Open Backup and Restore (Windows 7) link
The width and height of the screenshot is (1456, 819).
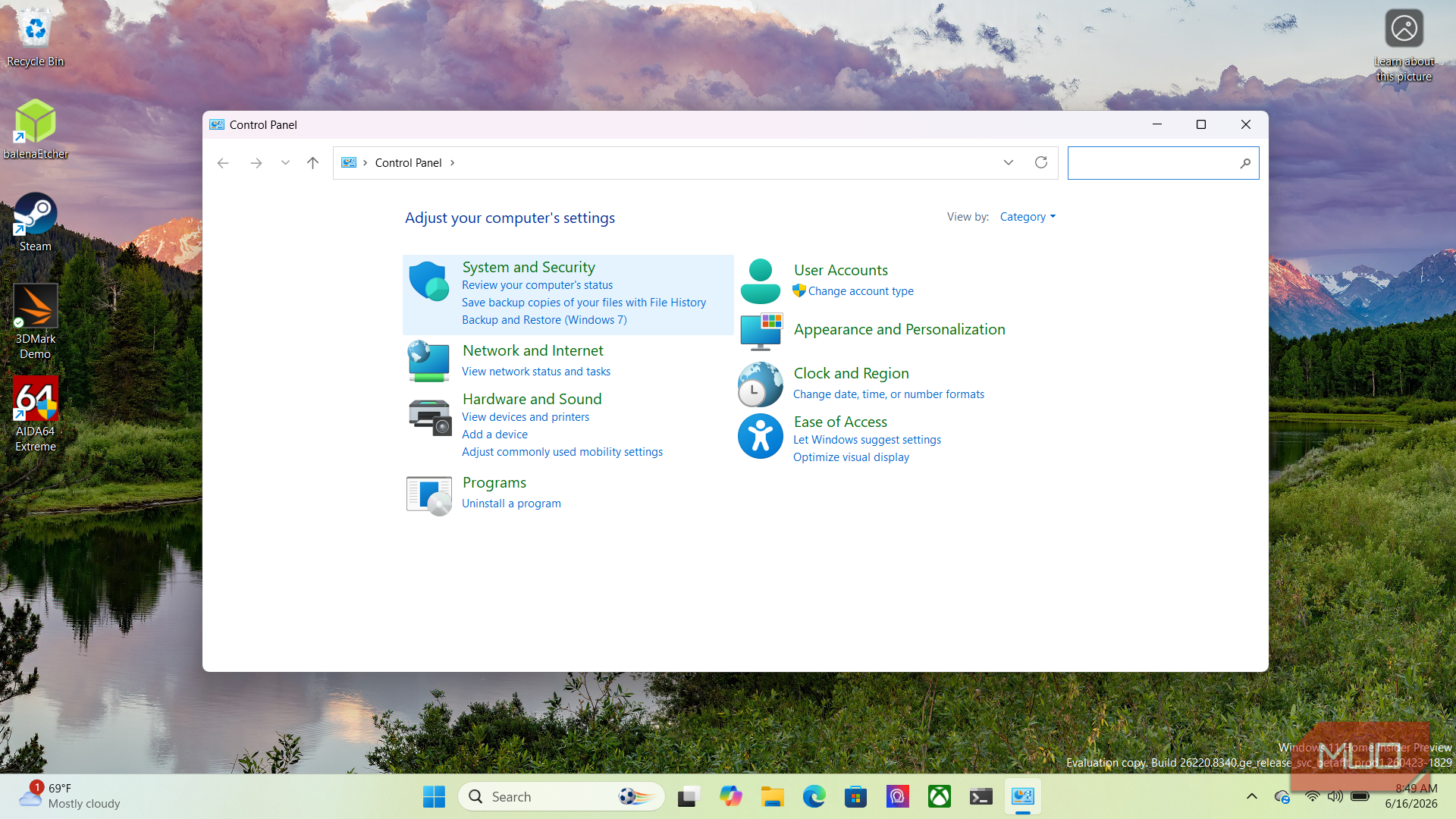[544, 320]
